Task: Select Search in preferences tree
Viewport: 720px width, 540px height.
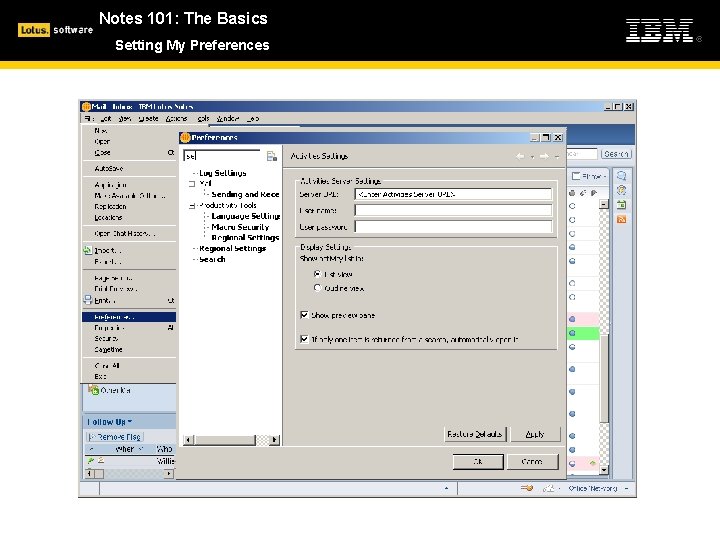Action: click(x=212, y=259)
